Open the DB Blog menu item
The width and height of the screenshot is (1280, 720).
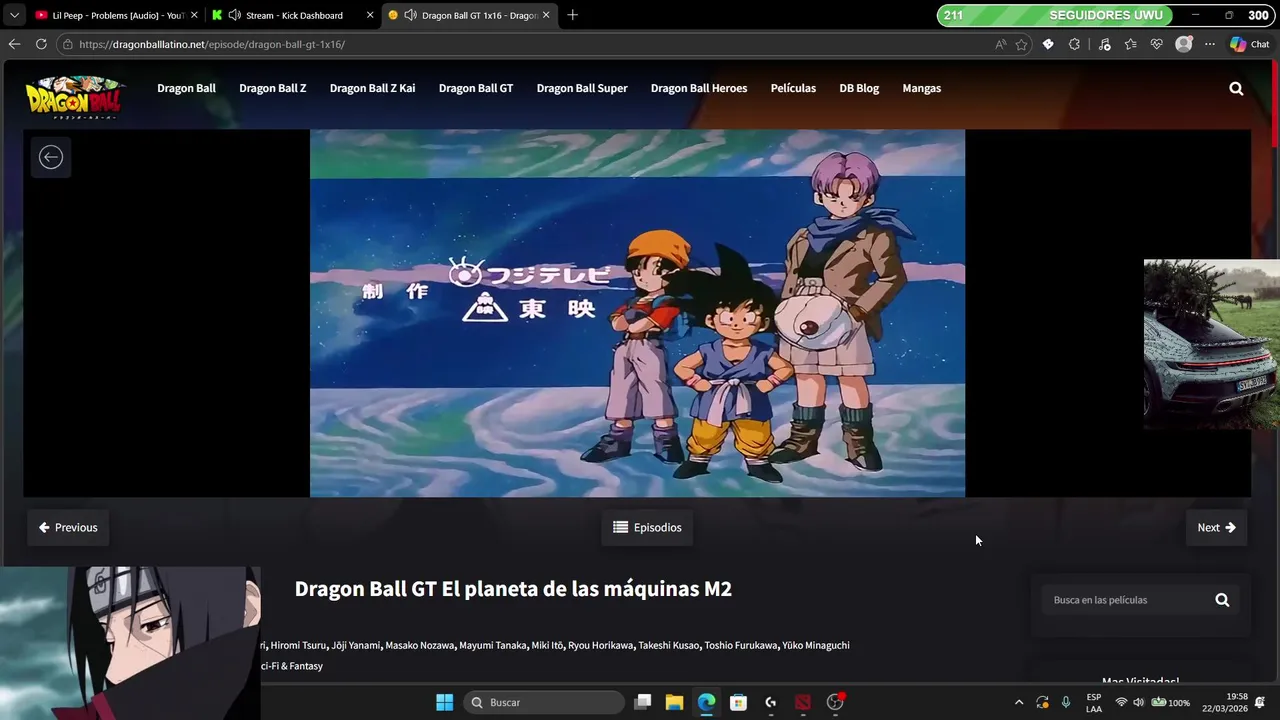pyautogui.click(x=859, y=88)
